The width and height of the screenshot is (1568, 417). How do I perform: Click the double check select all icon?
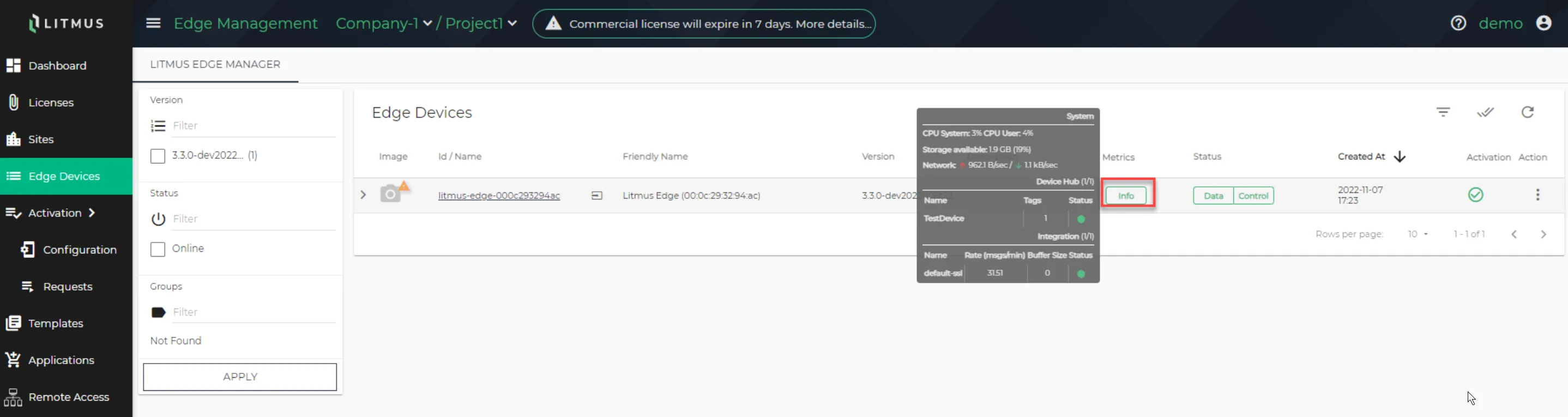1485,112
